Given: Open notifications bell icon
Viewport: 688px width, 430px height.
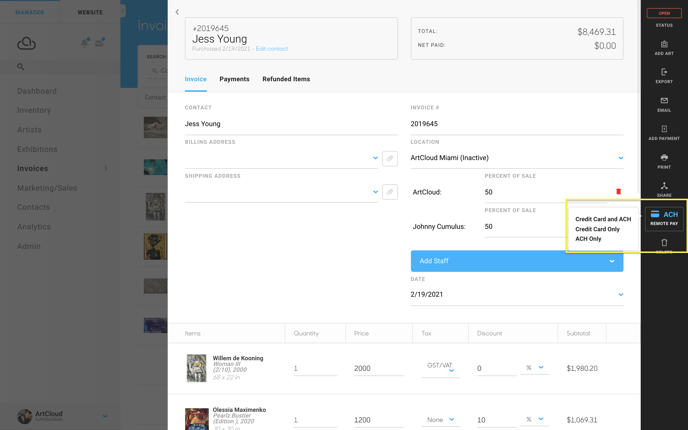Looking at the screenshot, I should tap(85, 43).
